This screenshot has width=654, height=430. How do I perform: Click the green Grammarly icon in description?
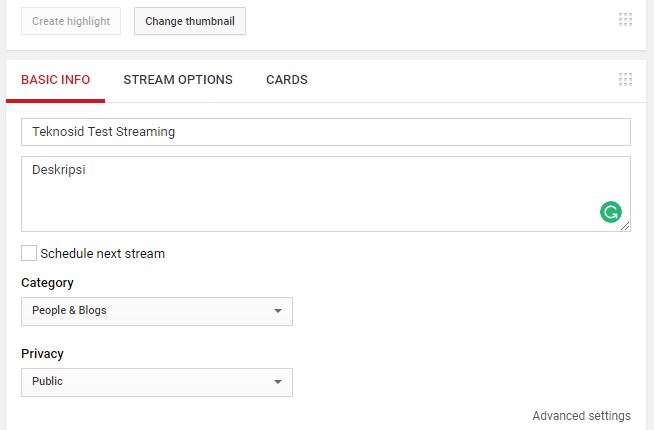pyautogui.click(x=611, y=212)
